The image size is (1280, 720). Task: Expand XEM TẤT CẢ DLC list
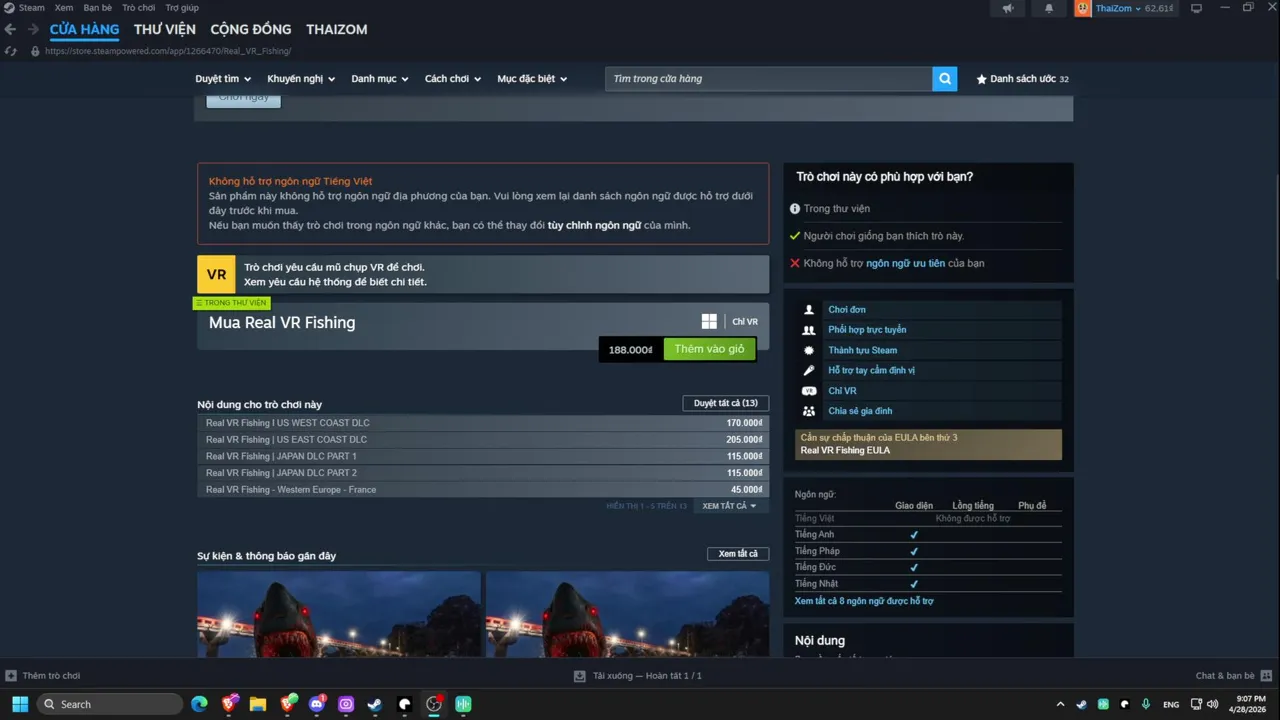729,506
